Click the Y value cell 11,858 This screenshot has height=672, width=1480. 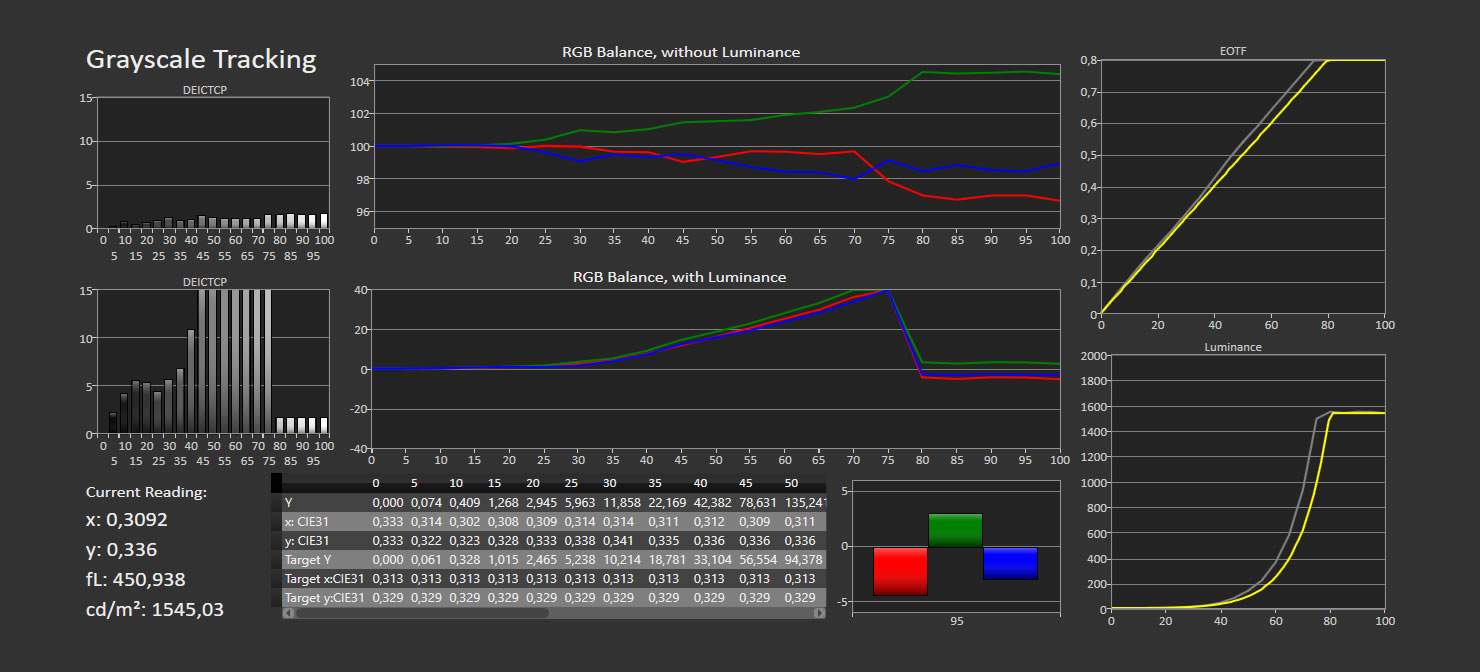click(621, 502)
